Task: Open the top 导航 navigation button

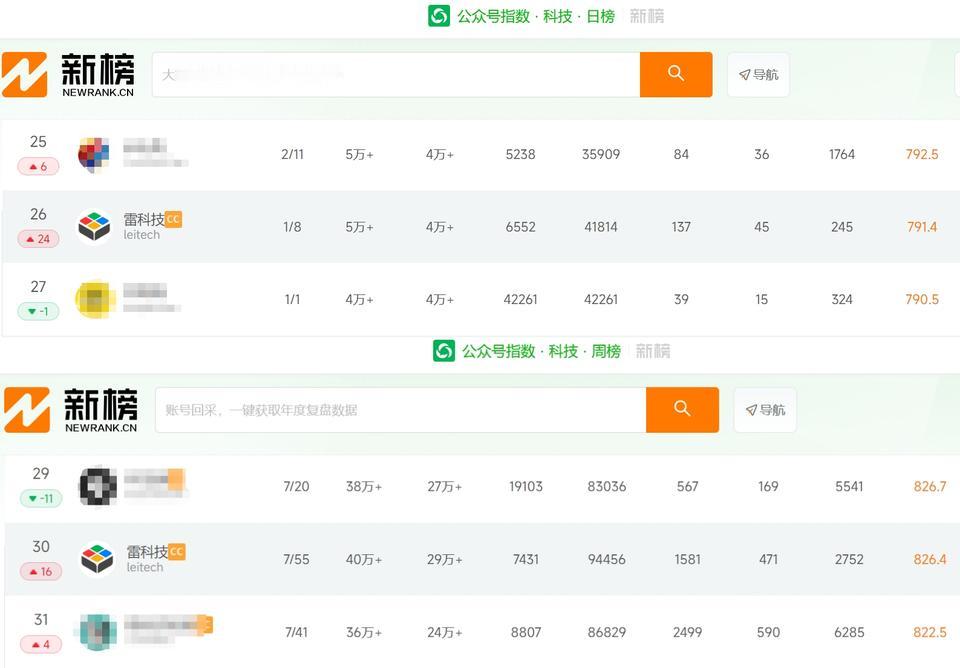Action: tap(758, 75)
